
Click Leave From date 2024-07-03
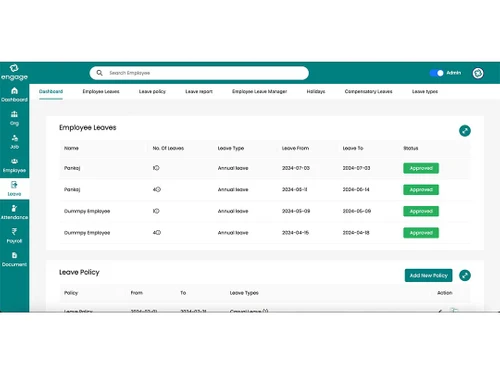point(296,168)
